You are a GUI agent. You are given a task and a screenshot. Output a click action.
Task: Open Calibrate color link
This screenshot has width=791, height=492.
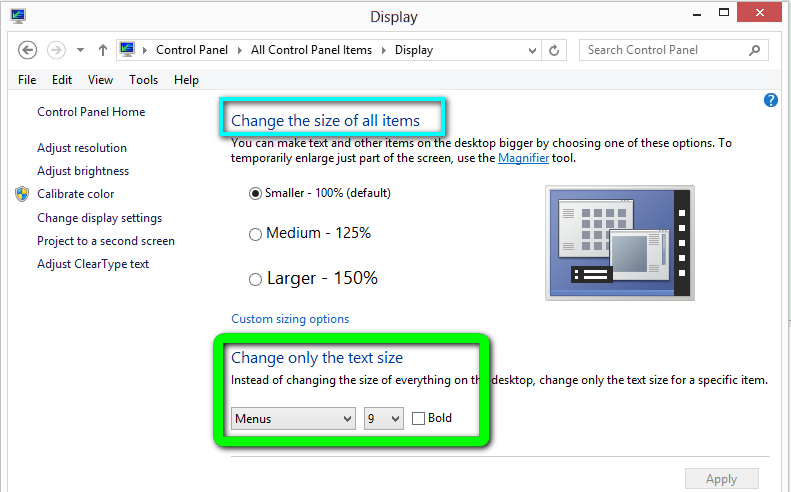pos(76,194)
